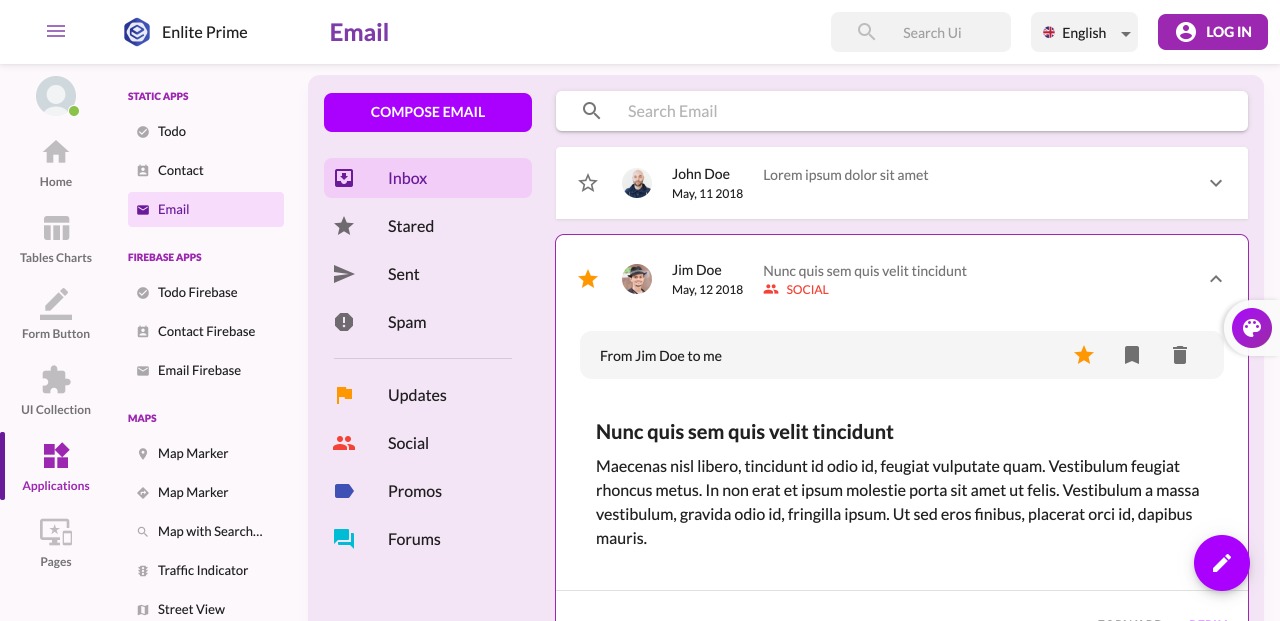
Task: Select the Inbox folder
Action: click(428, 178)
